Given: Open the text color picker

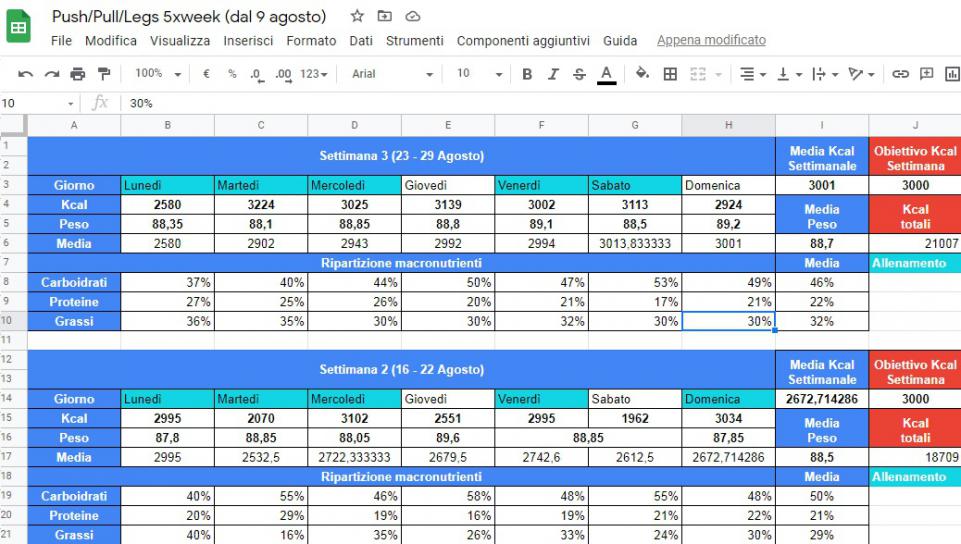Looking at the screenshot, I should 606,74.
